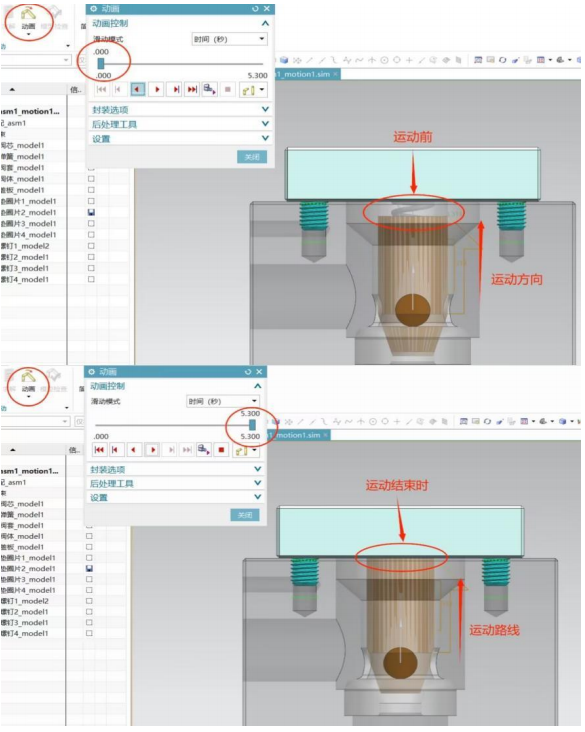Click the 关闭 button in the panel showing time 5.300

pos(245,515)
